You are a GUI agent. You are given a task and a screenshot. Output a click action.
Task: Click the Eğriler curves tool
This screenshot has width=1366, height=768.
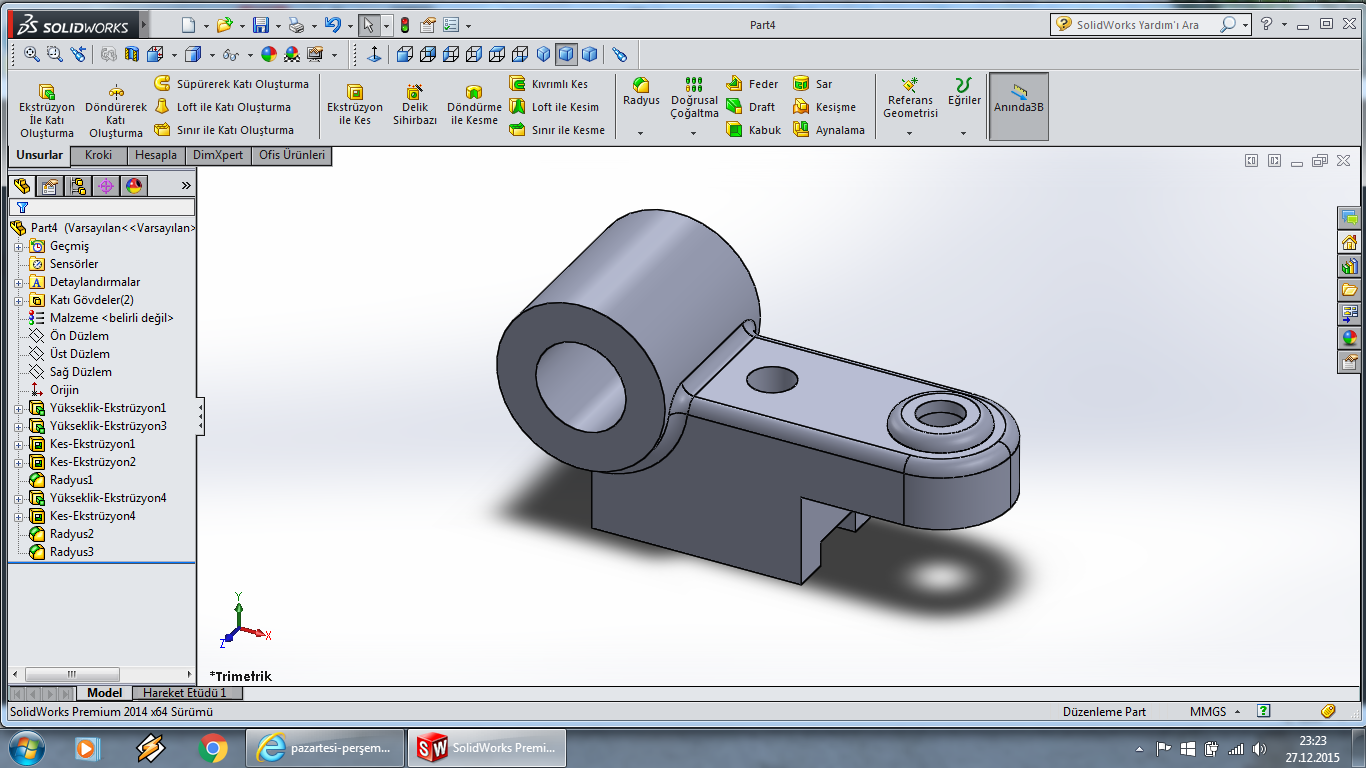964,92
